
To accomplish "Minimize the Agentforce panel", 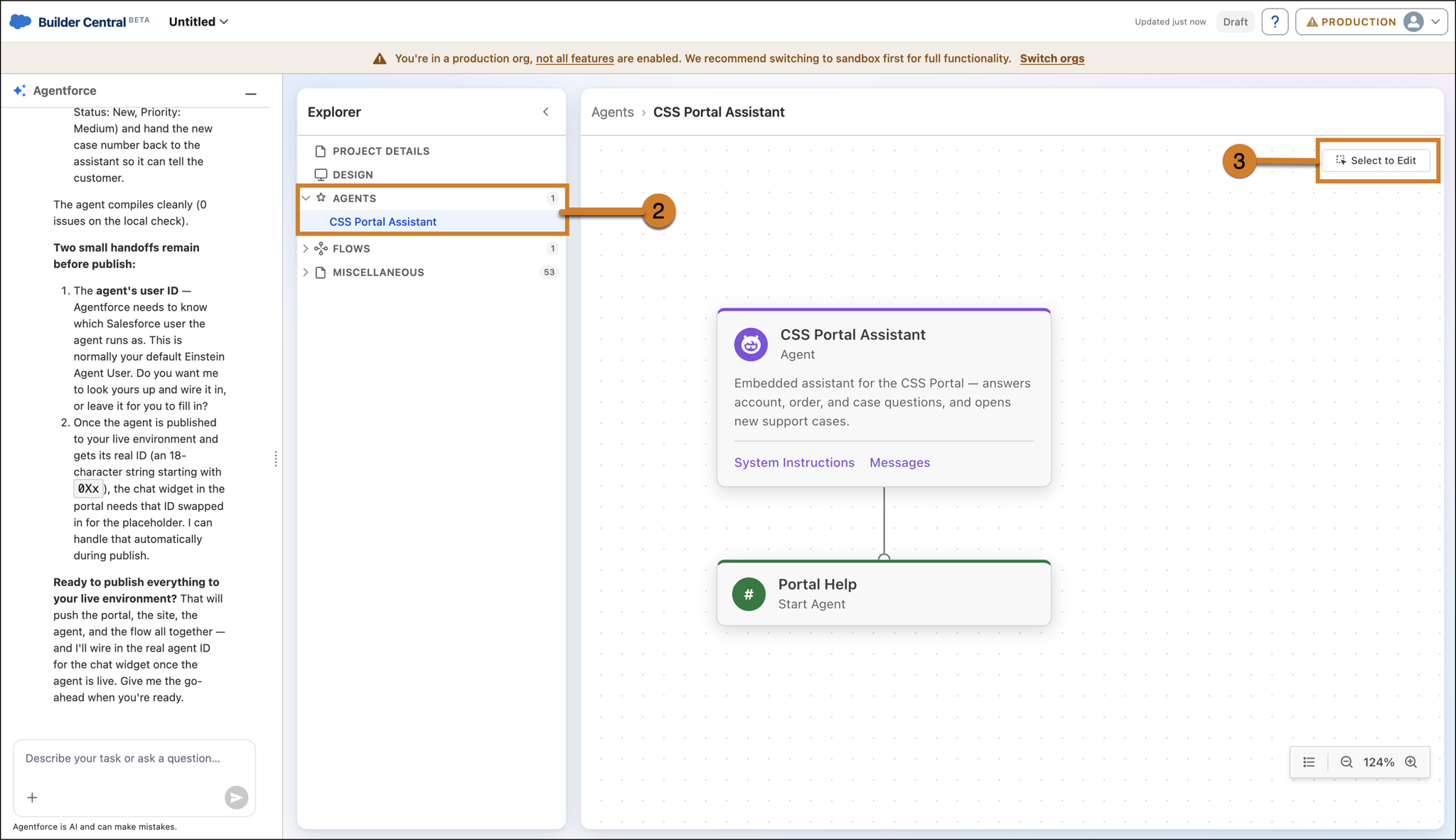I will pyautogui.click(x=251, y=93).
